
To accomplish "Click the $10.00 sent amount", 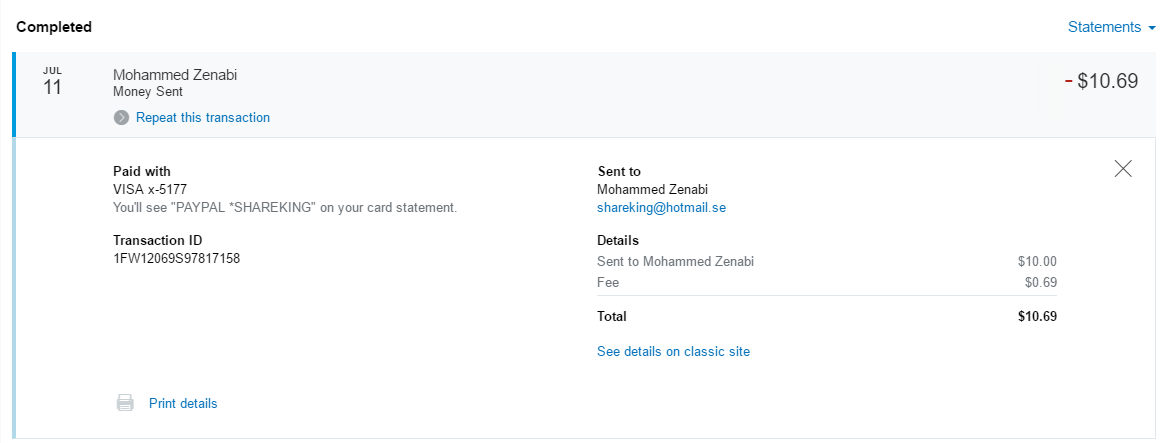I will pyautogui.click(x=1037, y=262).
